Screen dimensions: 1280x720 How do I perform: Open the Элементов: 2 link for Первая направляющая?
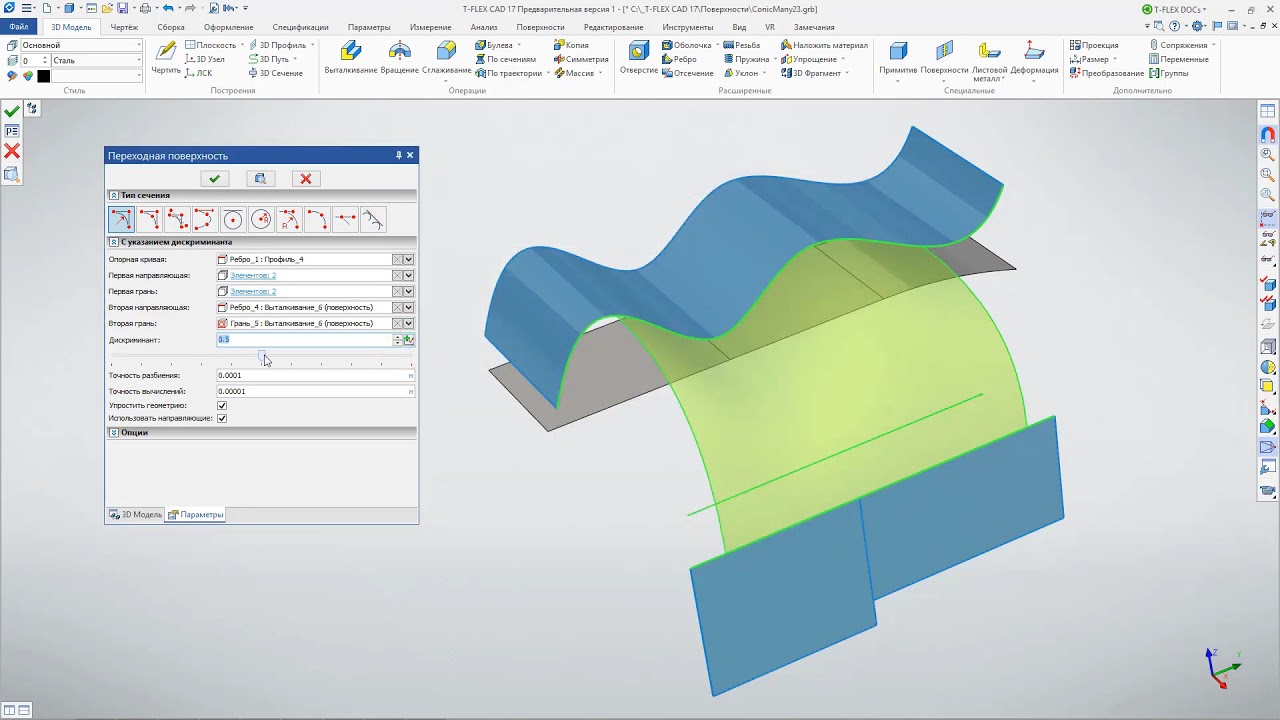pyautogui.click(x=253, y=275)
